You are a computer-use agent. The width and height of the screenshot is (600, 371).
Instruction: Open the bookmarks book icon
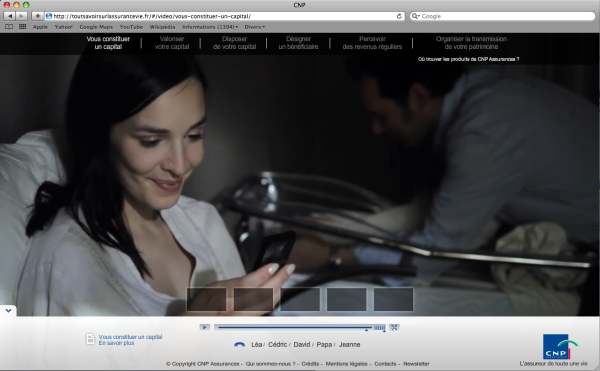tap(9, 27)
